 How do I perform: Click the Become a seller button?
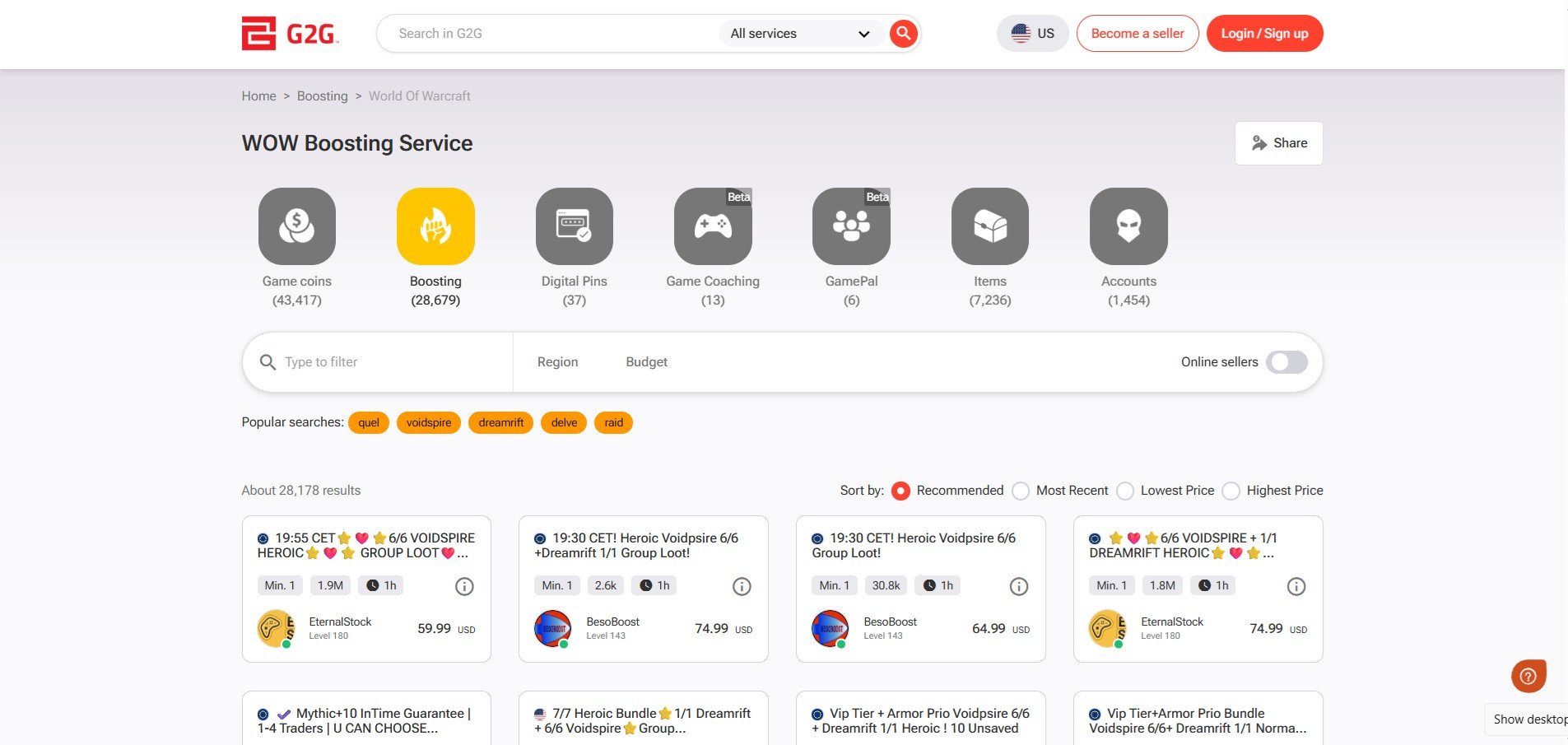click(x=1137, y=34)
